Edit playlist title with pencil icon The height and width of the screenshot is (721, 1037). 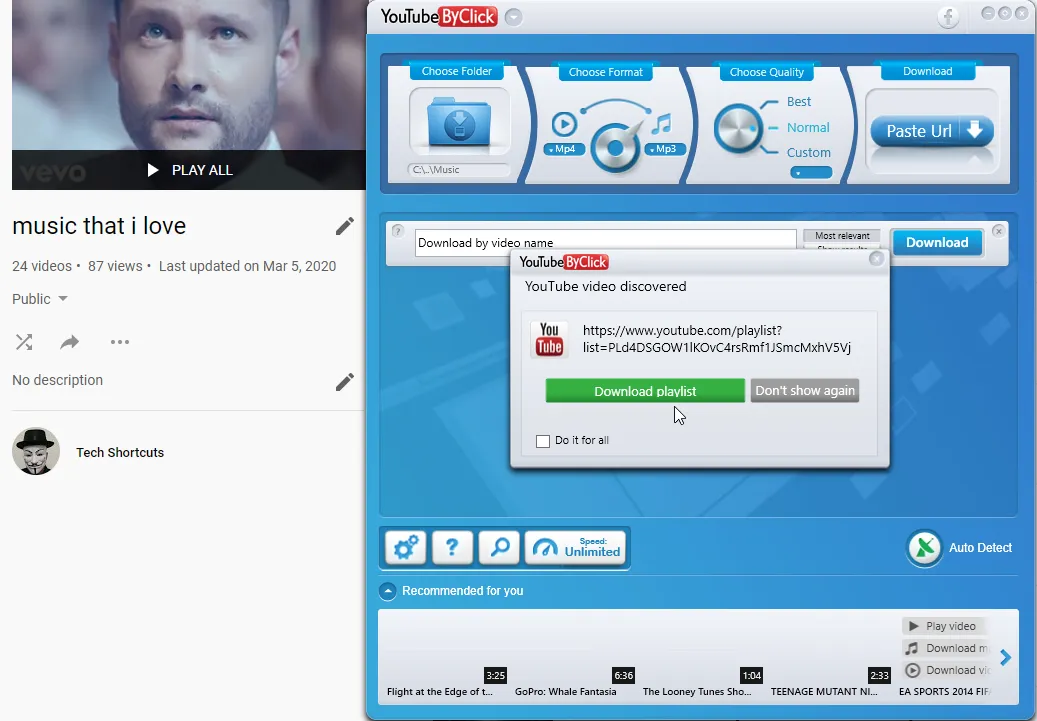[x=345, y=226]
